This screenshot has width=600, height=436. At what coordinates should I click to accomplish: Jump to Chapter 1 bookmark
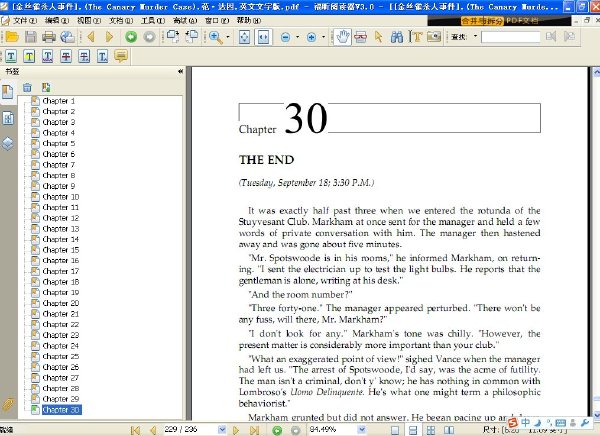(x=59, y=101)
